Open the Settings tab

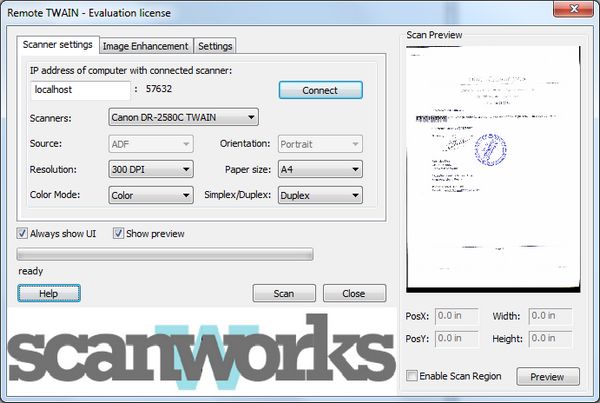pos(215,46)
